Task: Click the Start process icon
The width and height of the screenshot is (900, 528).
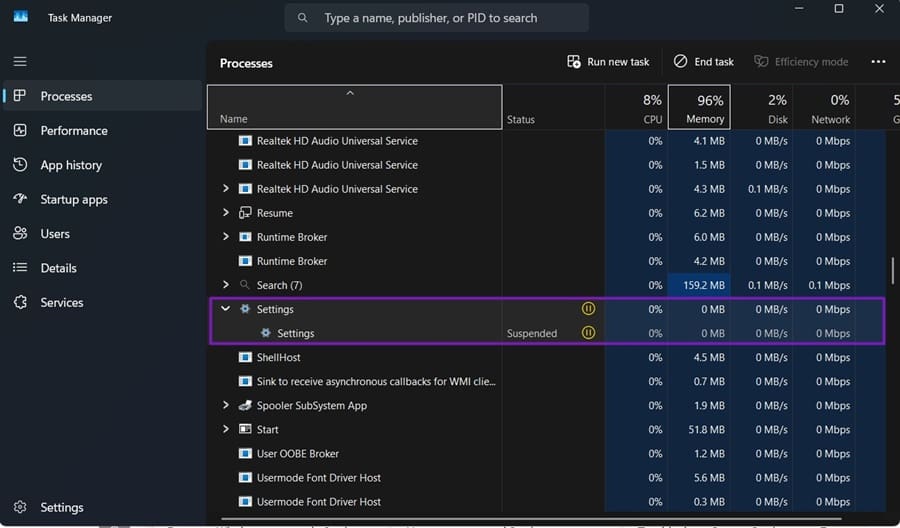Action: point(245,429)
